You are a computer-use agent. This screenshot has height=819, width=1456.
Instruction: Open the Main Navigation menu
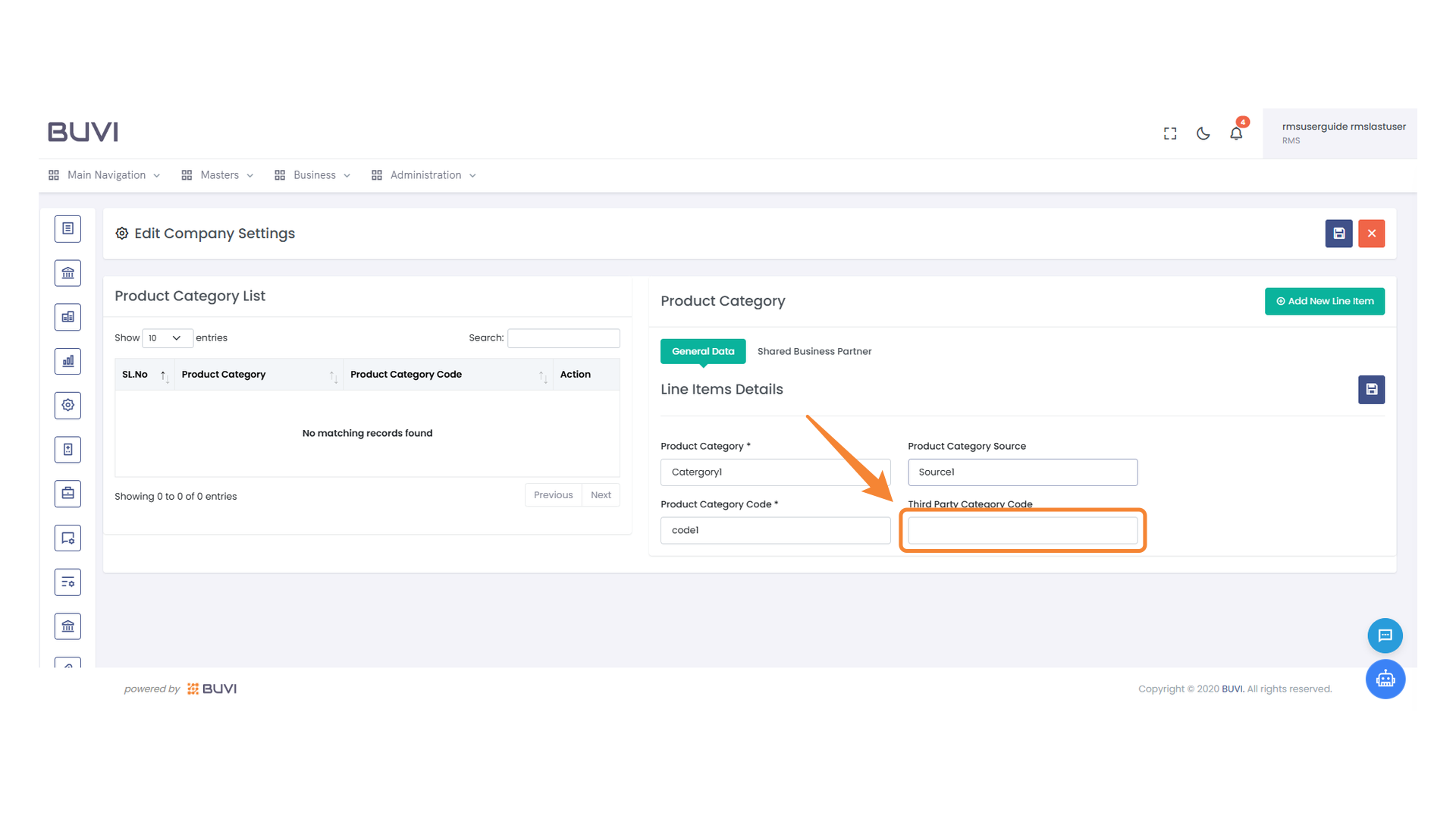coord(104,174)
